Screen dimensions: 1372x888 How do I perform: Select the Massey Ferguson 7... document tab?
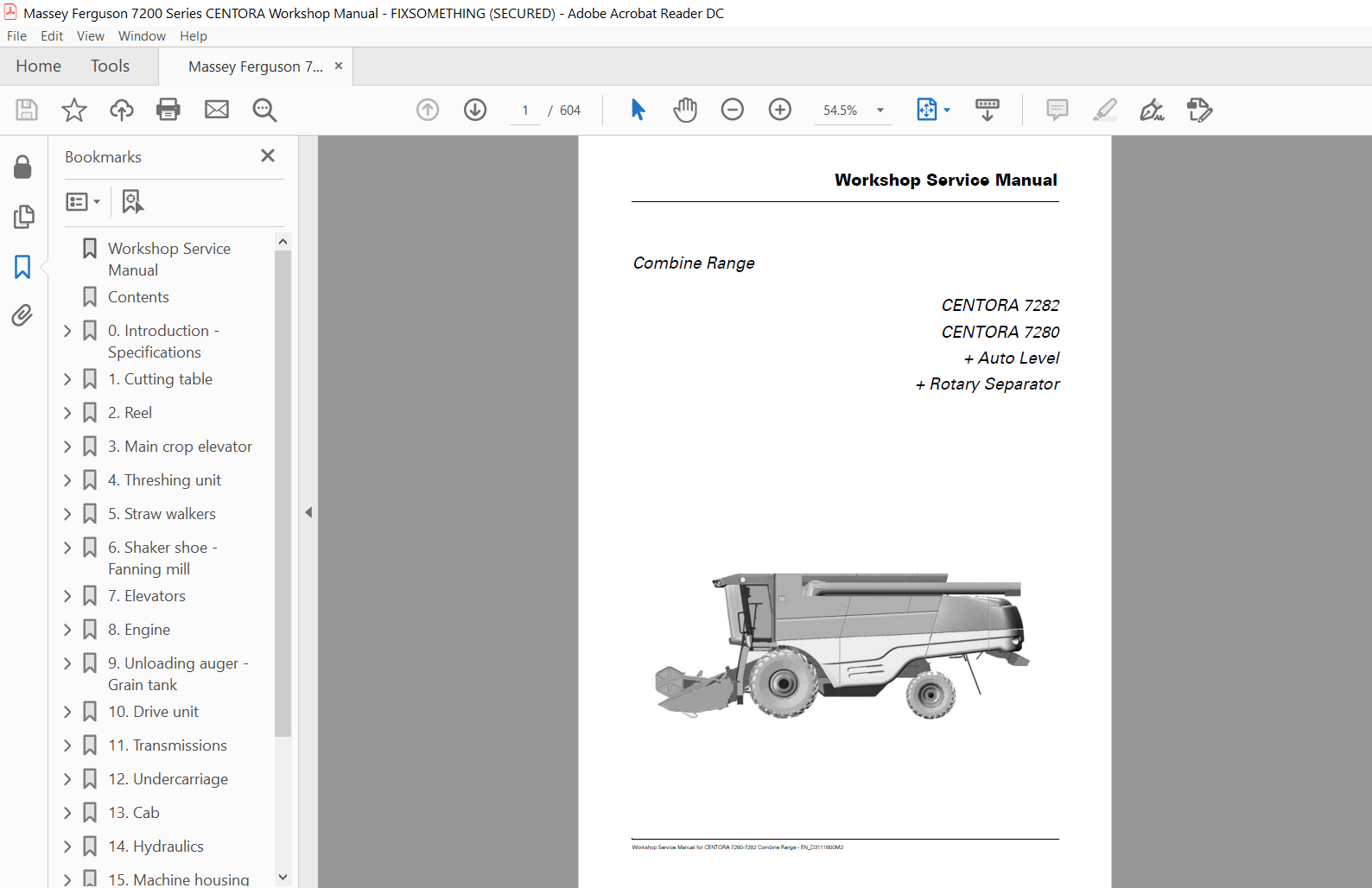[x=256, y=67]
